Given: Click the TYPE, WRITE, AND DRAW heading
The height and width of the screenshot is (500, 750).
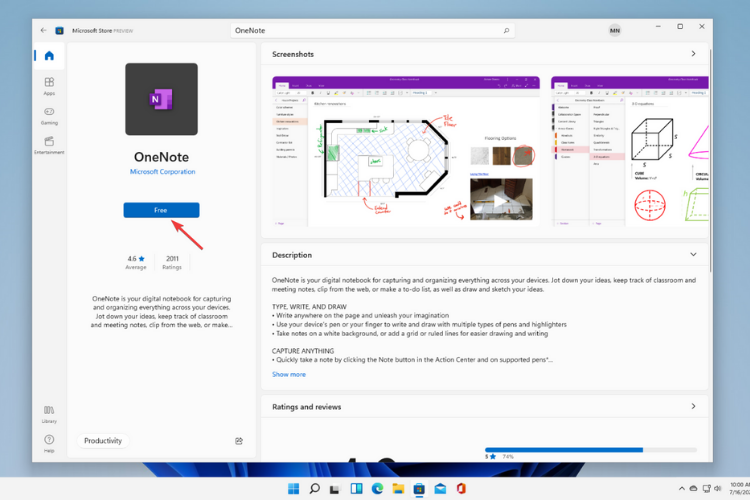Looking at the screenshot, I should (x=309, y=307).
